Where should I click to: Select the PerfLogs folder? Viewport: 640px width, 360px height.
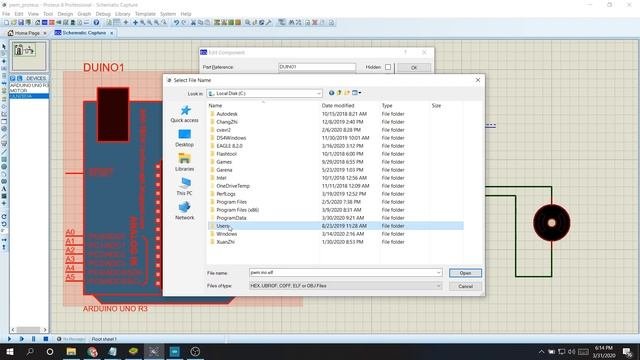(226, 194)
